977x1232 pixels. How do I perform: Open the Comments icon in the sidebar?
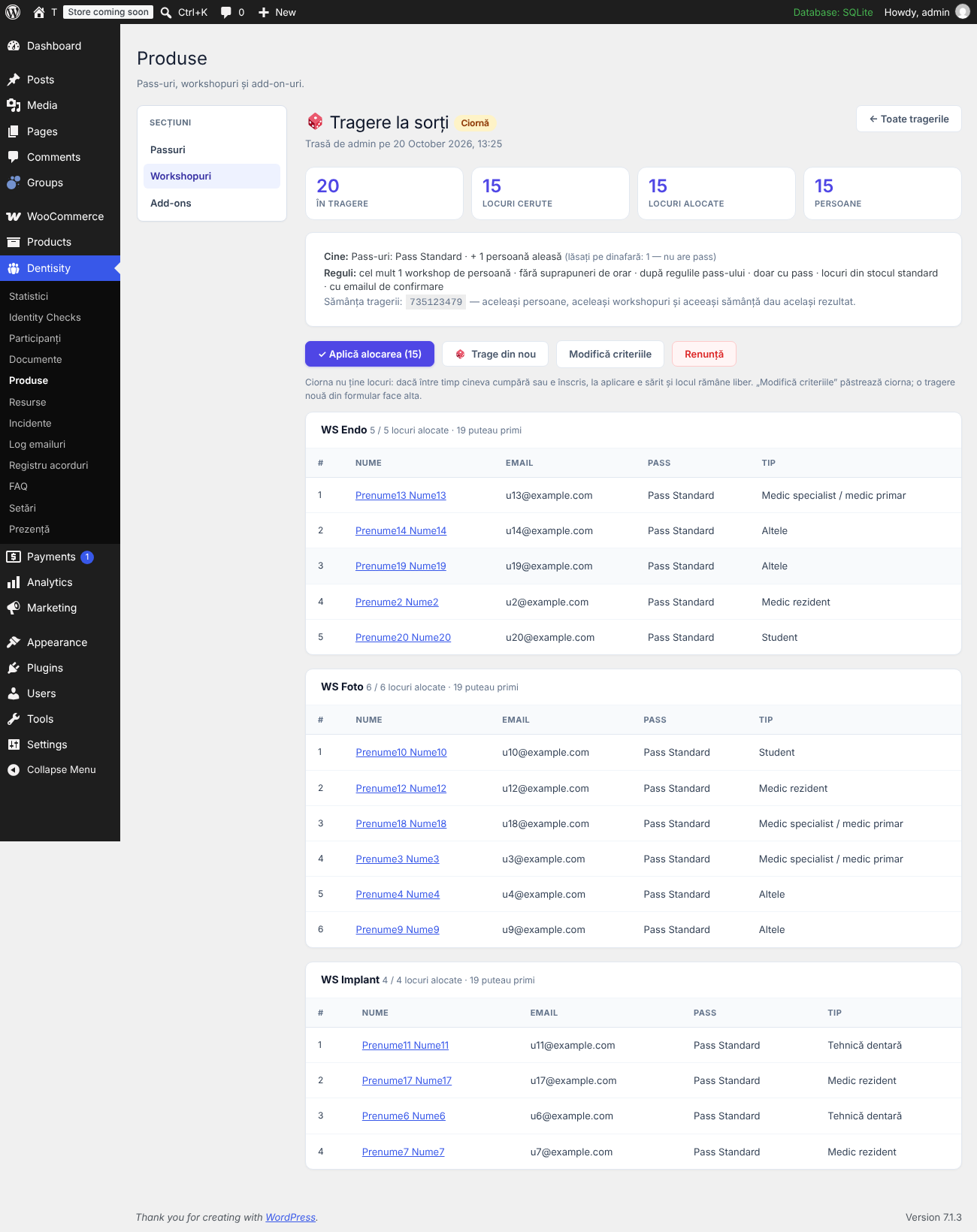click(x=14, y=157)
